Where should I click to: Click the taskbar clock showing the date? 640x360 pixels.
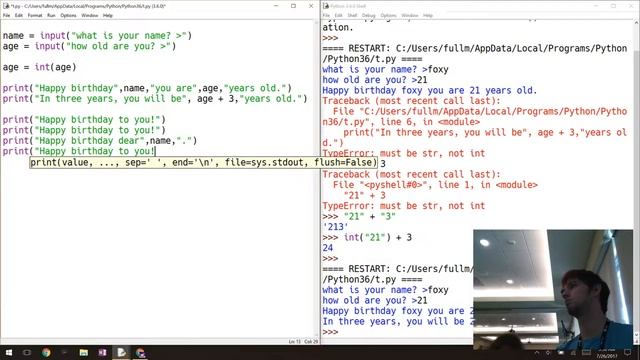pyautogui.click(x=606, y=353)
